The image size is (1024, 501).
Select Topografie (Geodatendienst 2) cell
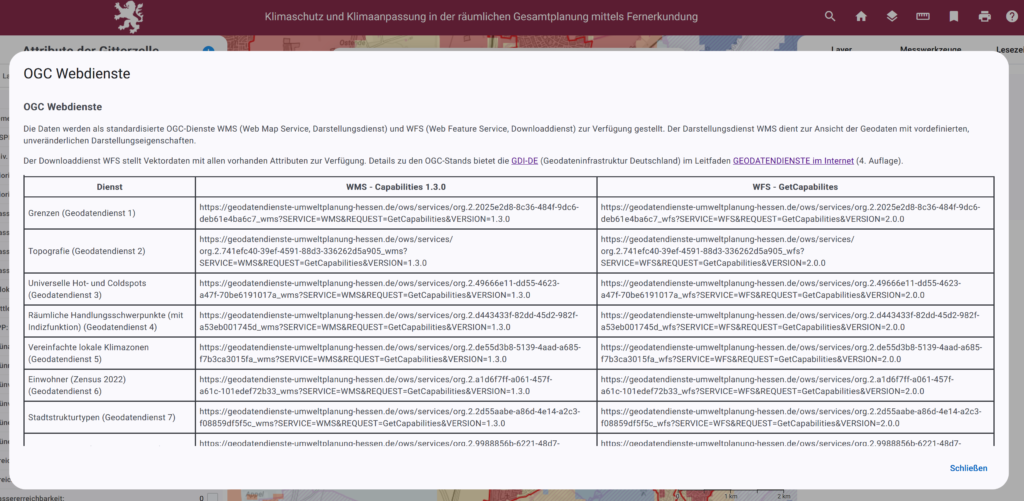[110, 251]
